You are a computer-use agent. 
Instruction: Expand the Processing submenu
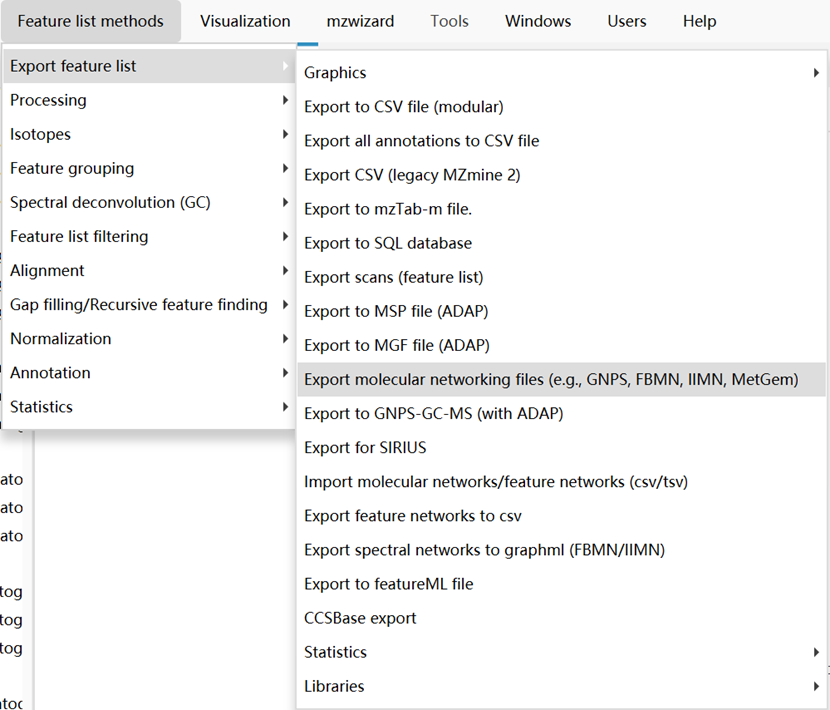tap(48, 100)
